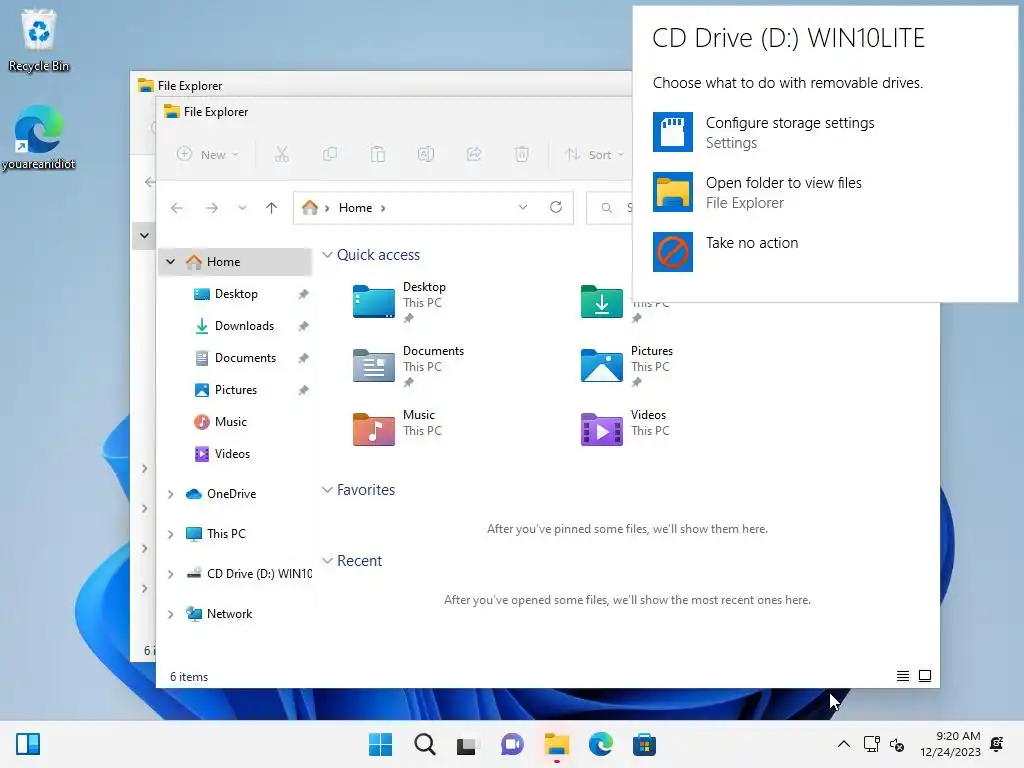Open Videos folder in Quick access
This screenshot has width=1024, height=768.
click(624, 428)
